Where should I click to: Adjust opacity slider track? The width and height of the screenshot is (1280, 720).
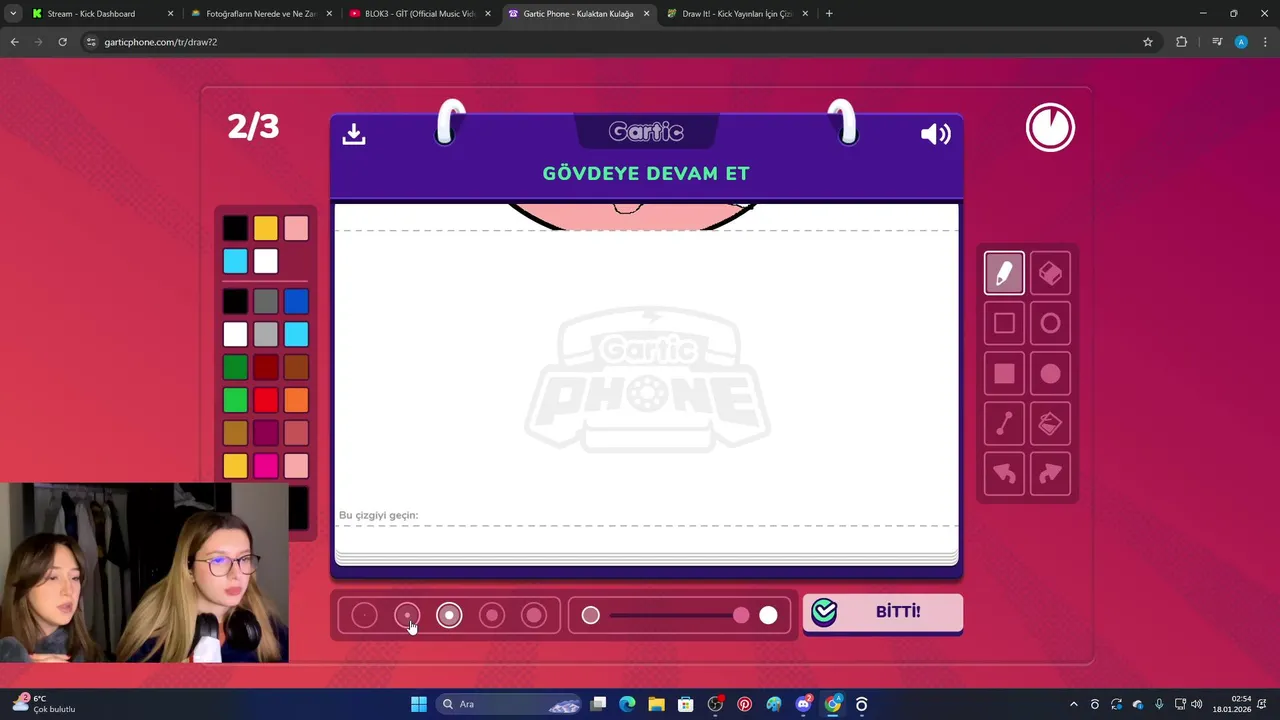tap(679, 615)
